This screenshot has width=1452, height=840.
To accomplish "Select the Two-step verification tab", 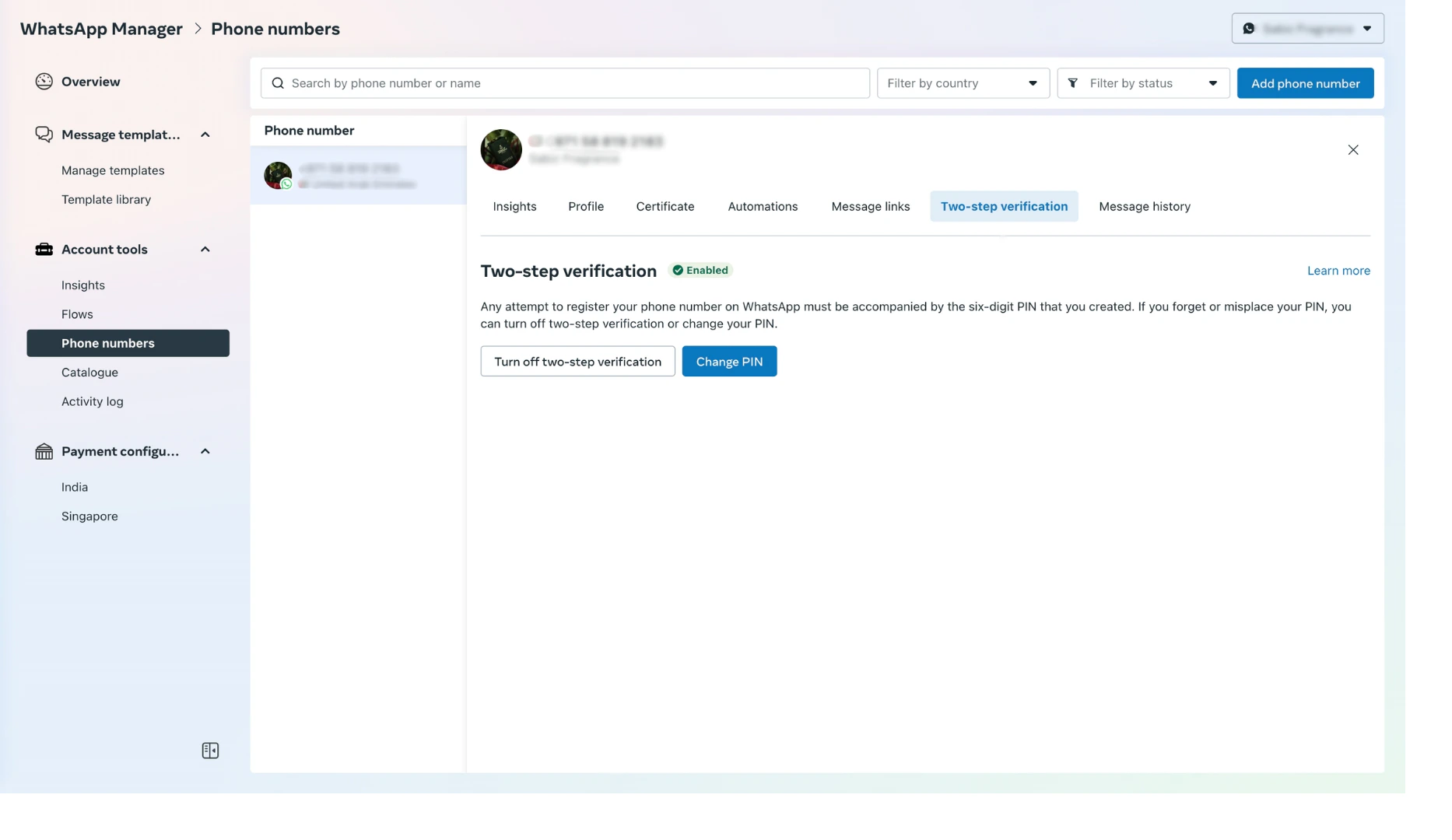I will (1004, 206).
